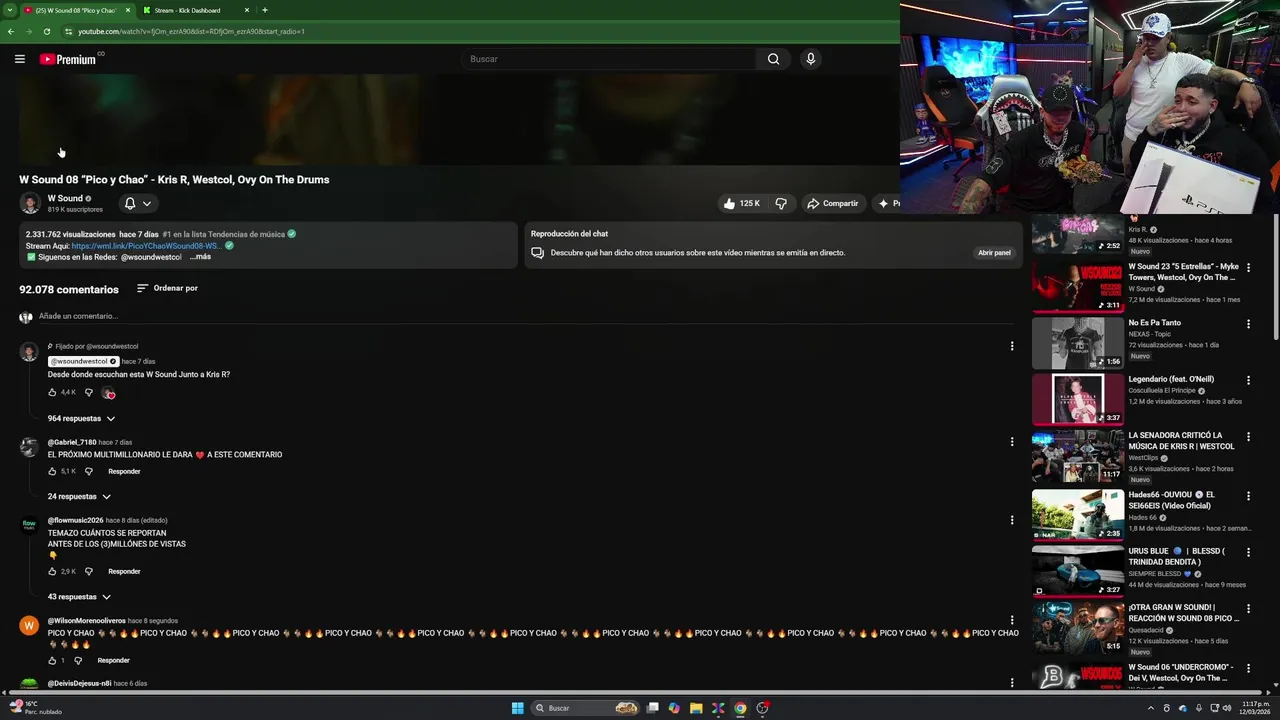Viewport: 1280px width, 720px height.
Task: Open W Sound channel name link
Action: [x=65, y=198]
